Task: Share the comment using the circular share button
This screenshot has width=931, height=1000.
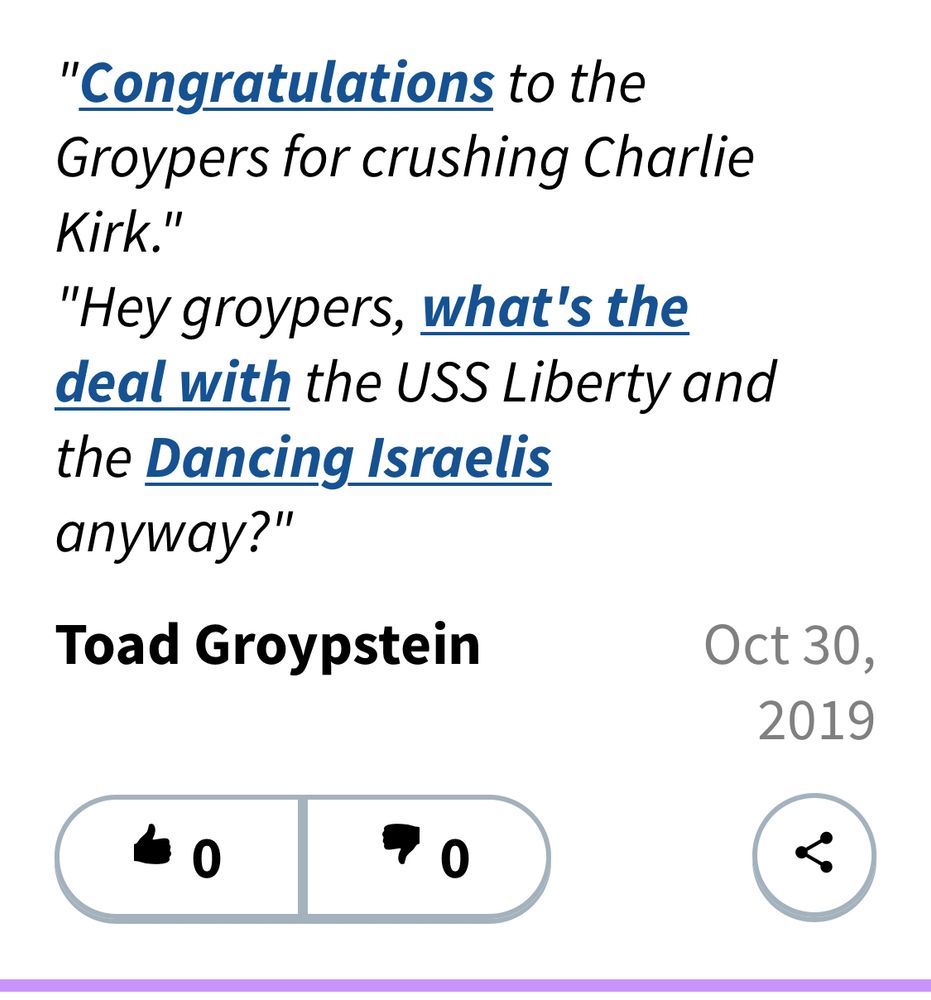Action: pyautogui.click(x=815, y=855)
